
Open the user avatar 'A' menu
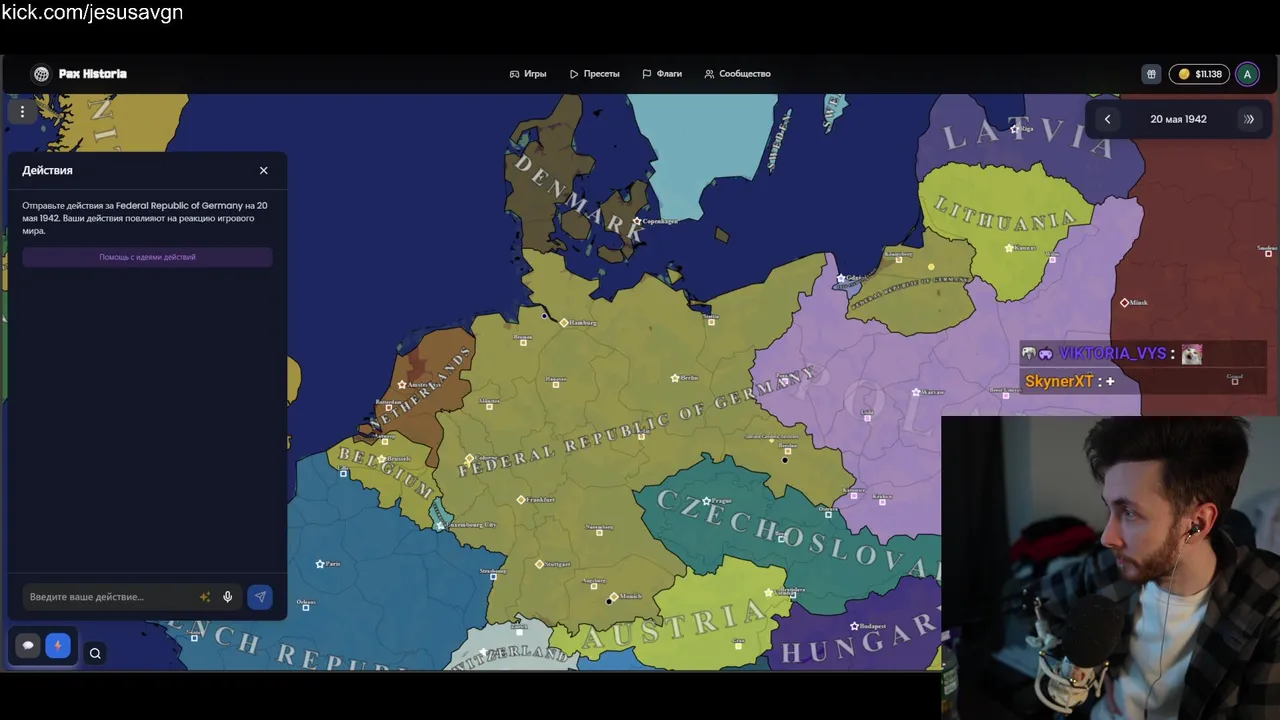click(1247, 74)
